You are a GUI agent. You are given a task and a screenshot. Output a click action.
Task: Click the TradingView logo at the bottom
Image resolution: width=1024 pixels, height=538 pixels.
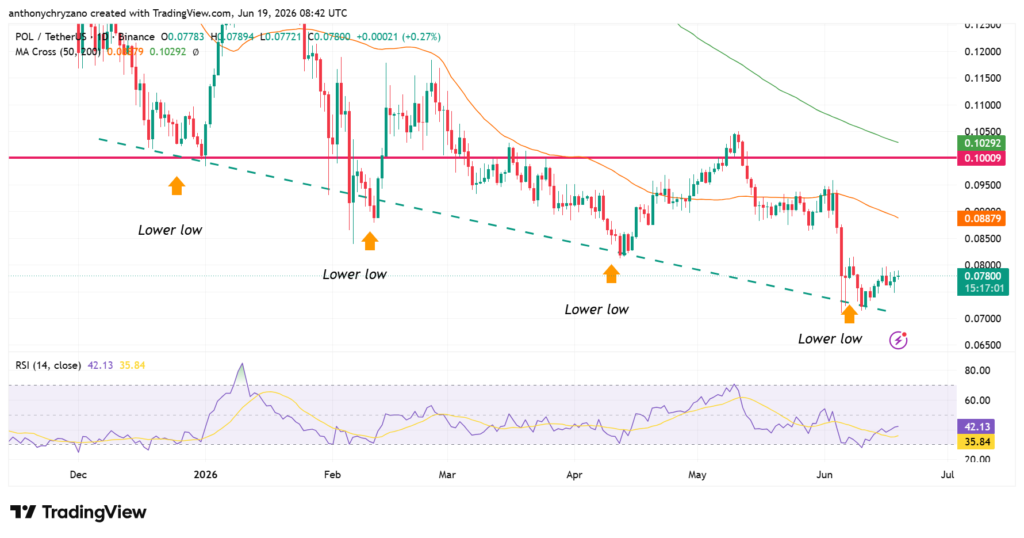(78, 513)
